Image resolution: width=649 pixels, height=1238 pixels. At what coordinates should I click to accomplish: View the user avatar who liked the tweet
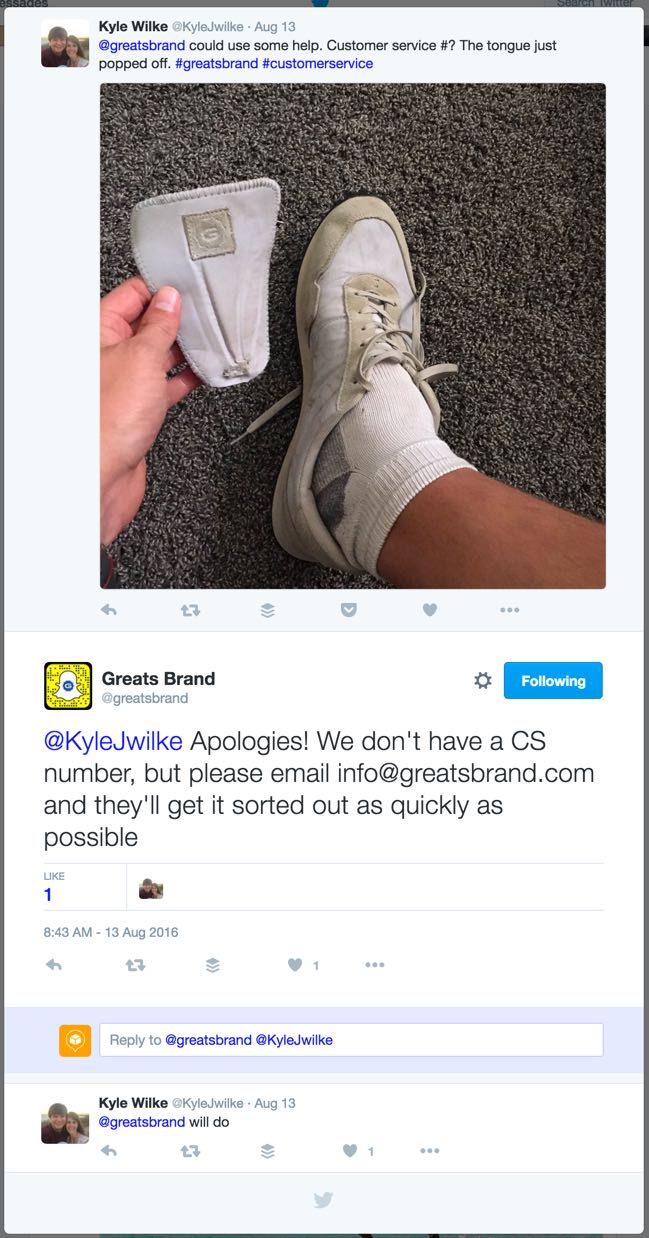(151, 889)
